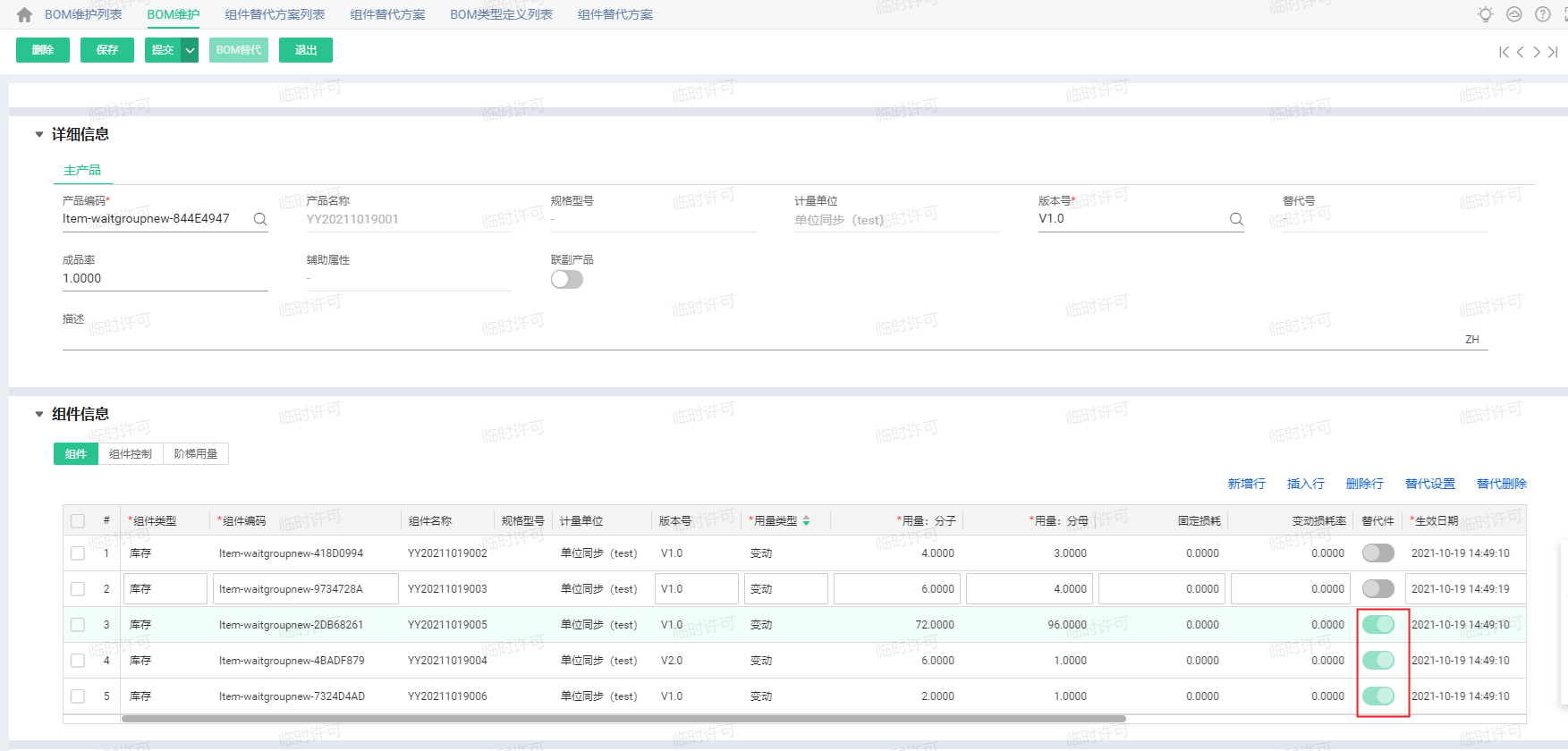This screenshot has width=1568, height=751.
Task: Click row 1 code Item-waitgroupnew-418D0994
Action: click(x=291, y=553)
